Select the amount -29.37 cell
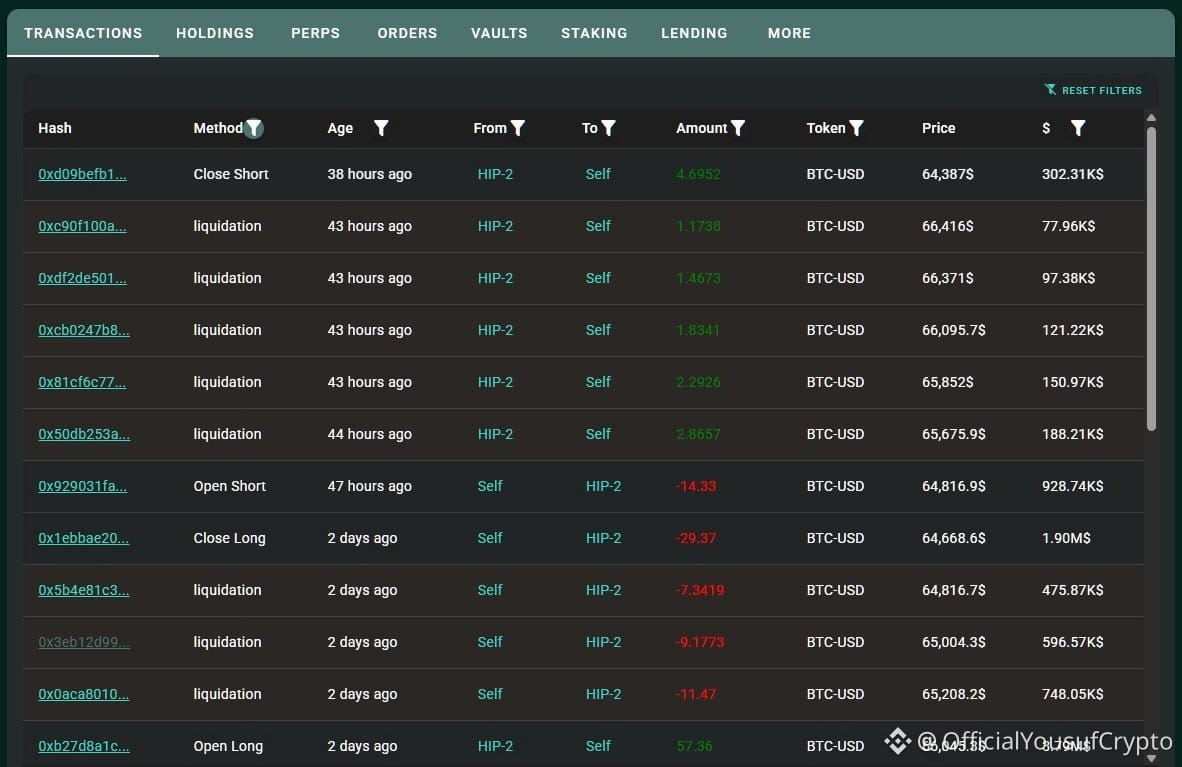The image size is (1182, 767). 696,538
